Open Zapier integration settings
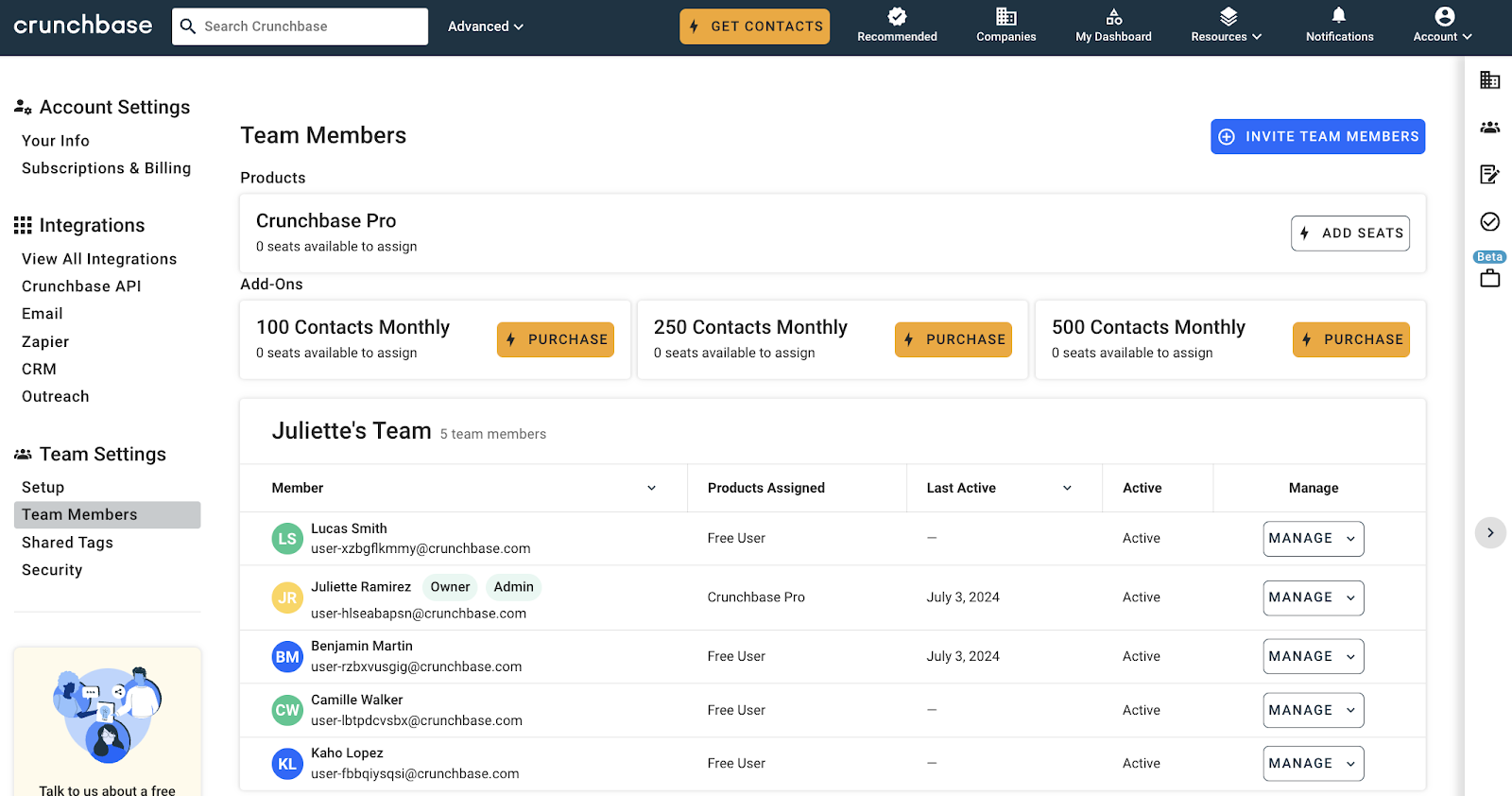This screenshot has width=1512, height=796. [45, 341]
